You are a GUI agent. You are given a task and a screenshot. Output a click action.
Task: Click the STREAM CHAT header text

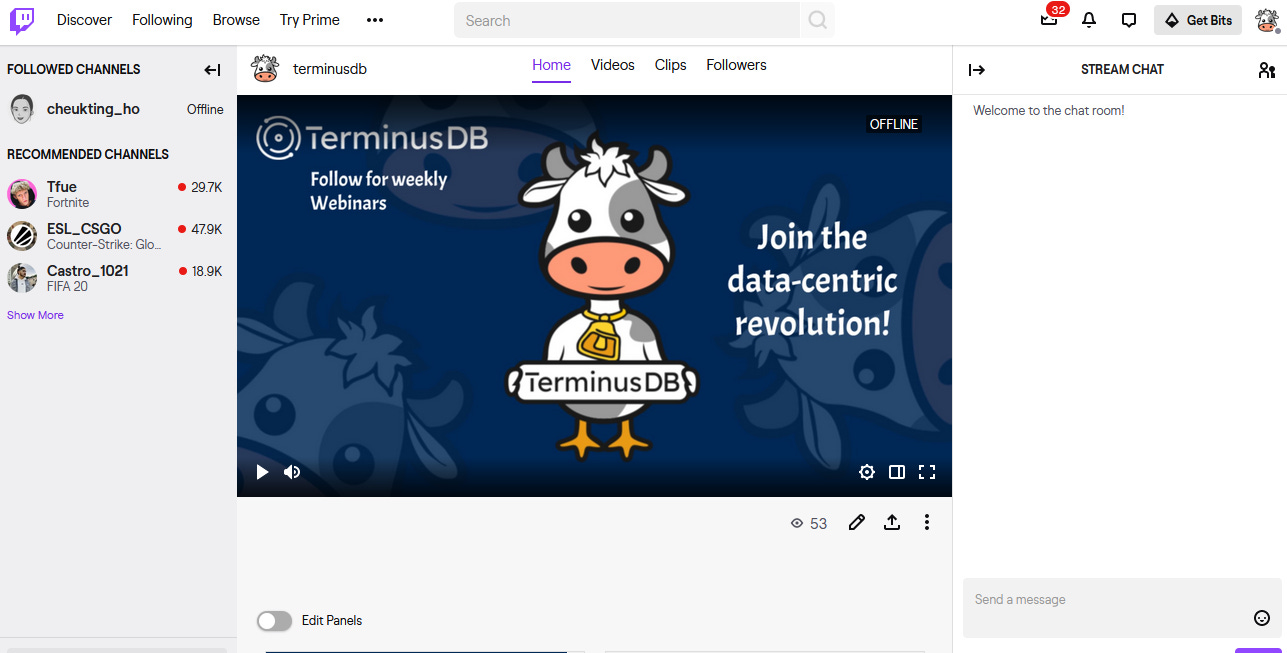click(x=1122, y=70)
